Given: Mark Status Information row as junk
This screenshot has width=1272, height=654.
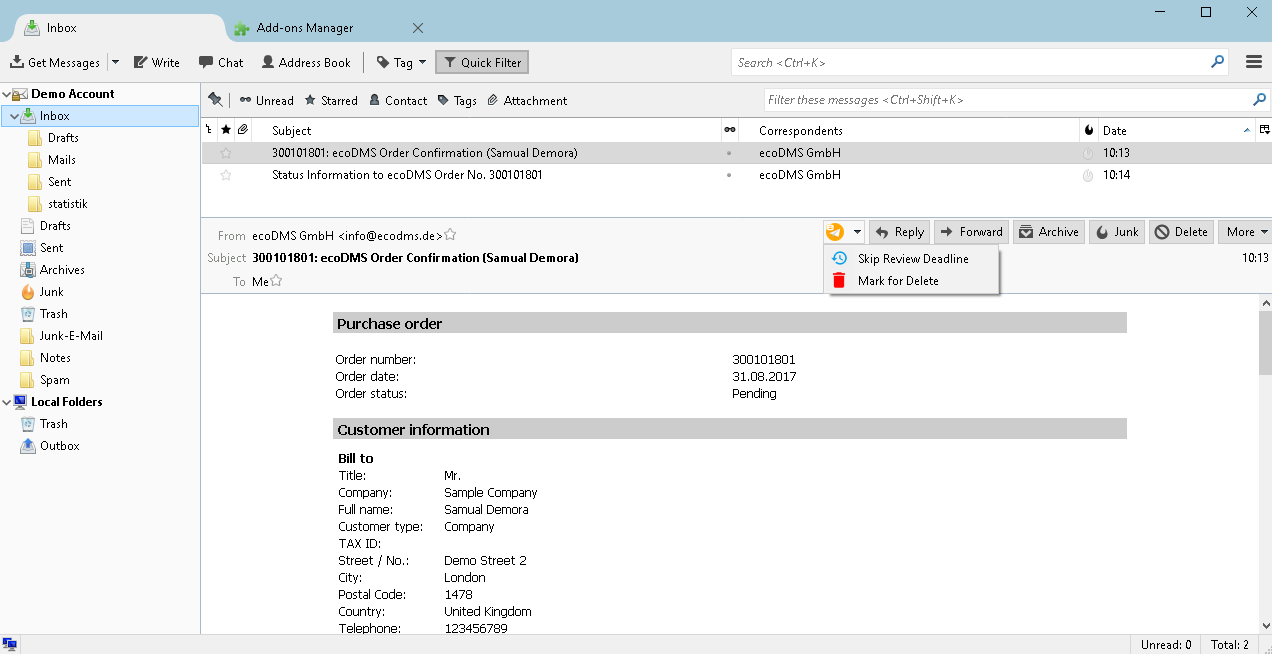Looking at the screenshot, I should click(1088, 175).
